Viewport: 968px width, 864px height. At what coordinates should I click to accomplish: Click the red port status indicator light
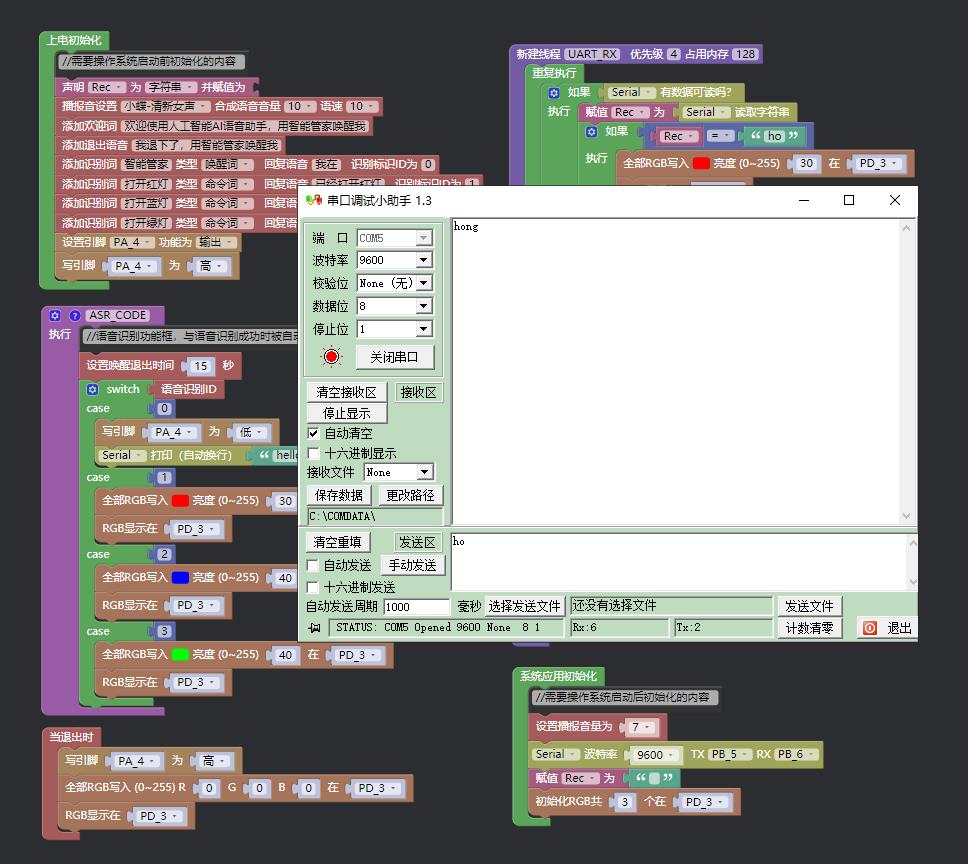coord(332,357)
